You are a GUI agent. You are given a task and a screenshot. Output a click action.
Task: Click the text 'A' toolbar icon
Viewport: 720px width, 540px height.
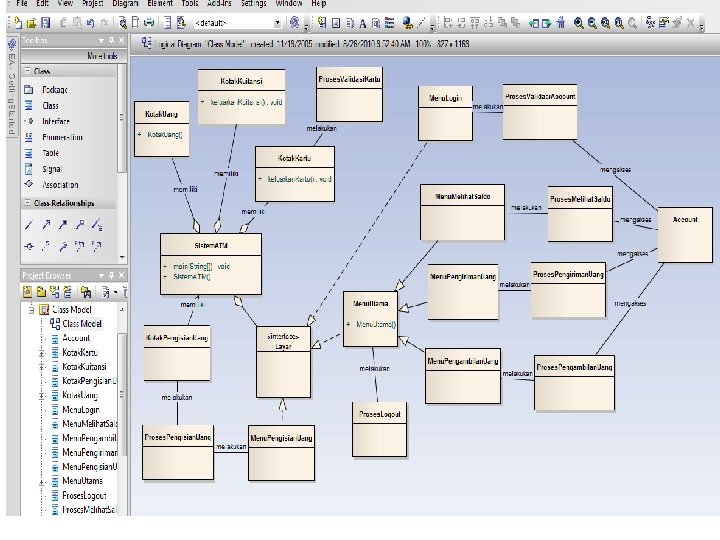[x=363, y=23]
